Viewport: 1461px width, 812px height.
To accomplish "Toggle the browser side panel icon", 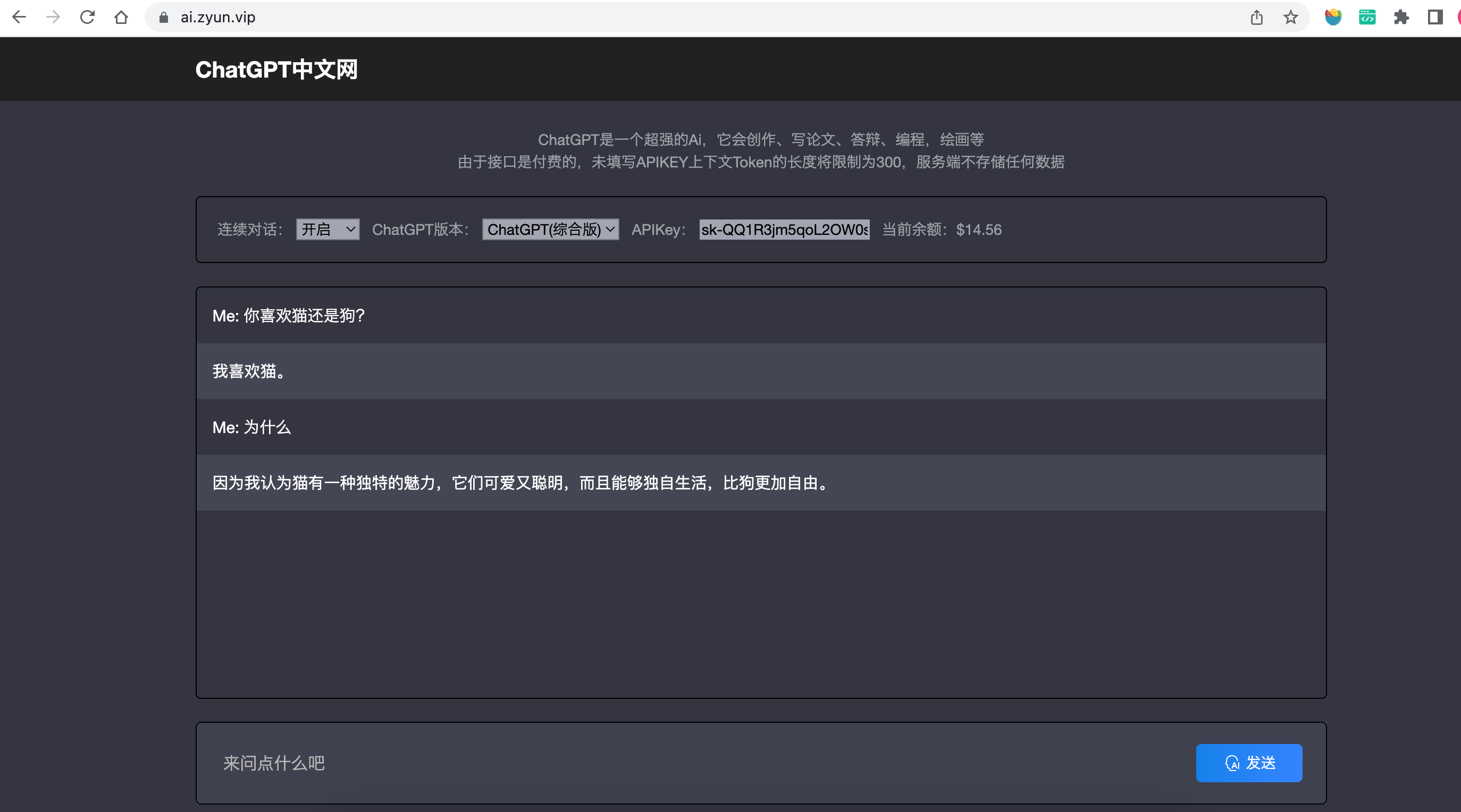I will (1435, 18).
